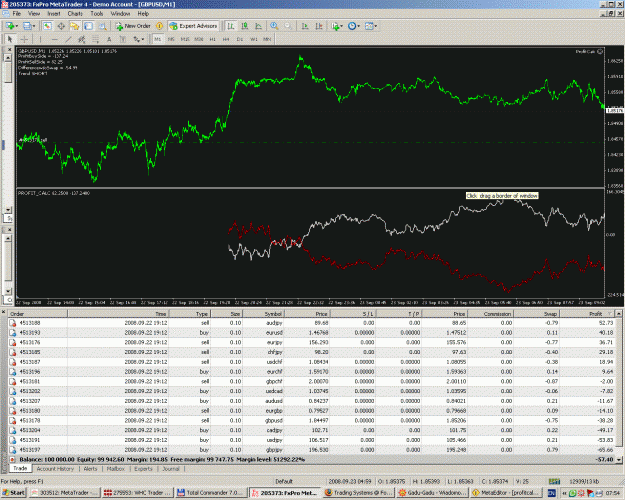This screenshot has width=625, height=500.
Task: Select the Text Label tool
Action: pyautogui.click(x=123, y=39)
